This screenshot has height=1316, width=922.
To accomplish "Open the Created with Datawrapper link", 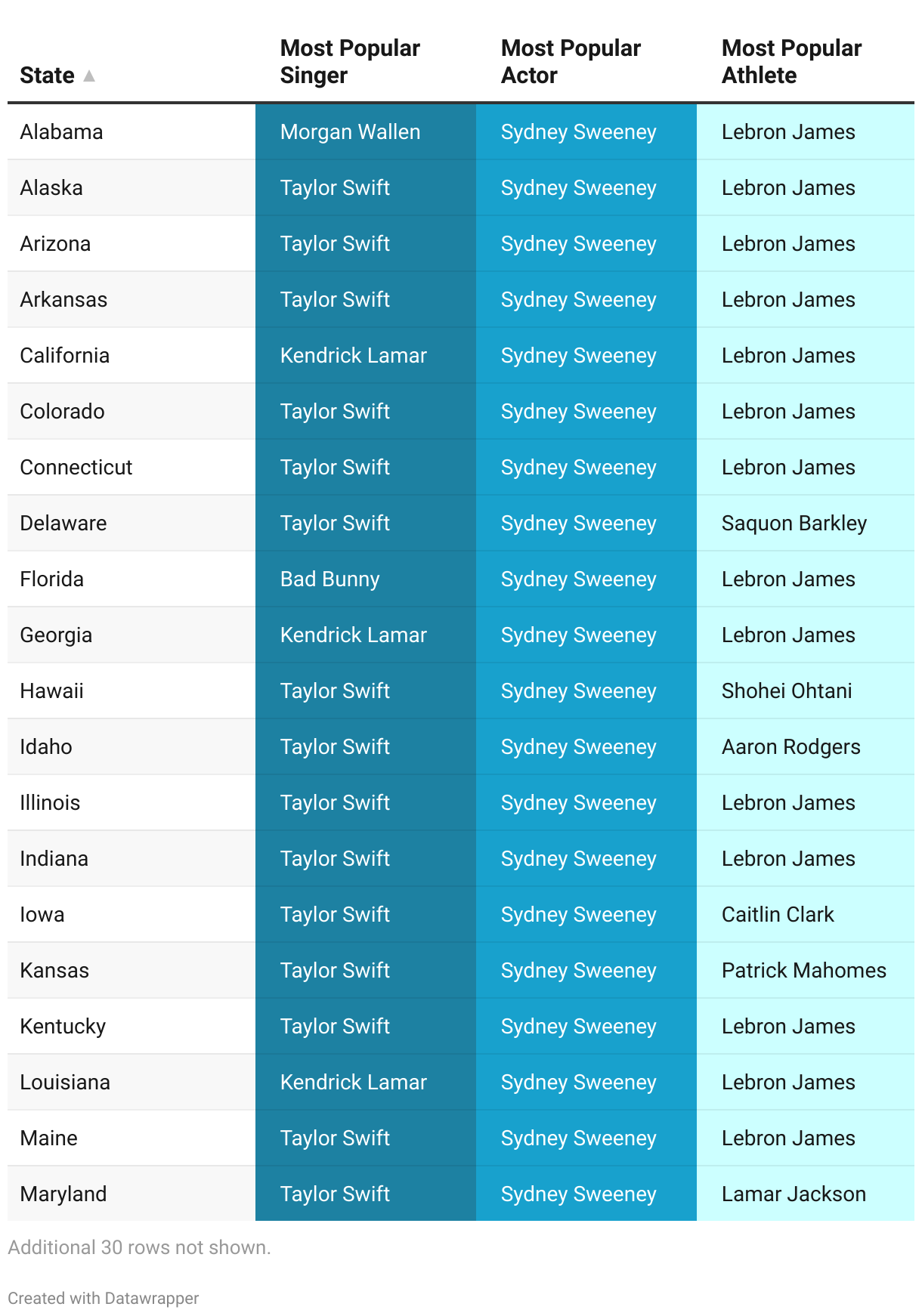I will tap(104, 1298).
